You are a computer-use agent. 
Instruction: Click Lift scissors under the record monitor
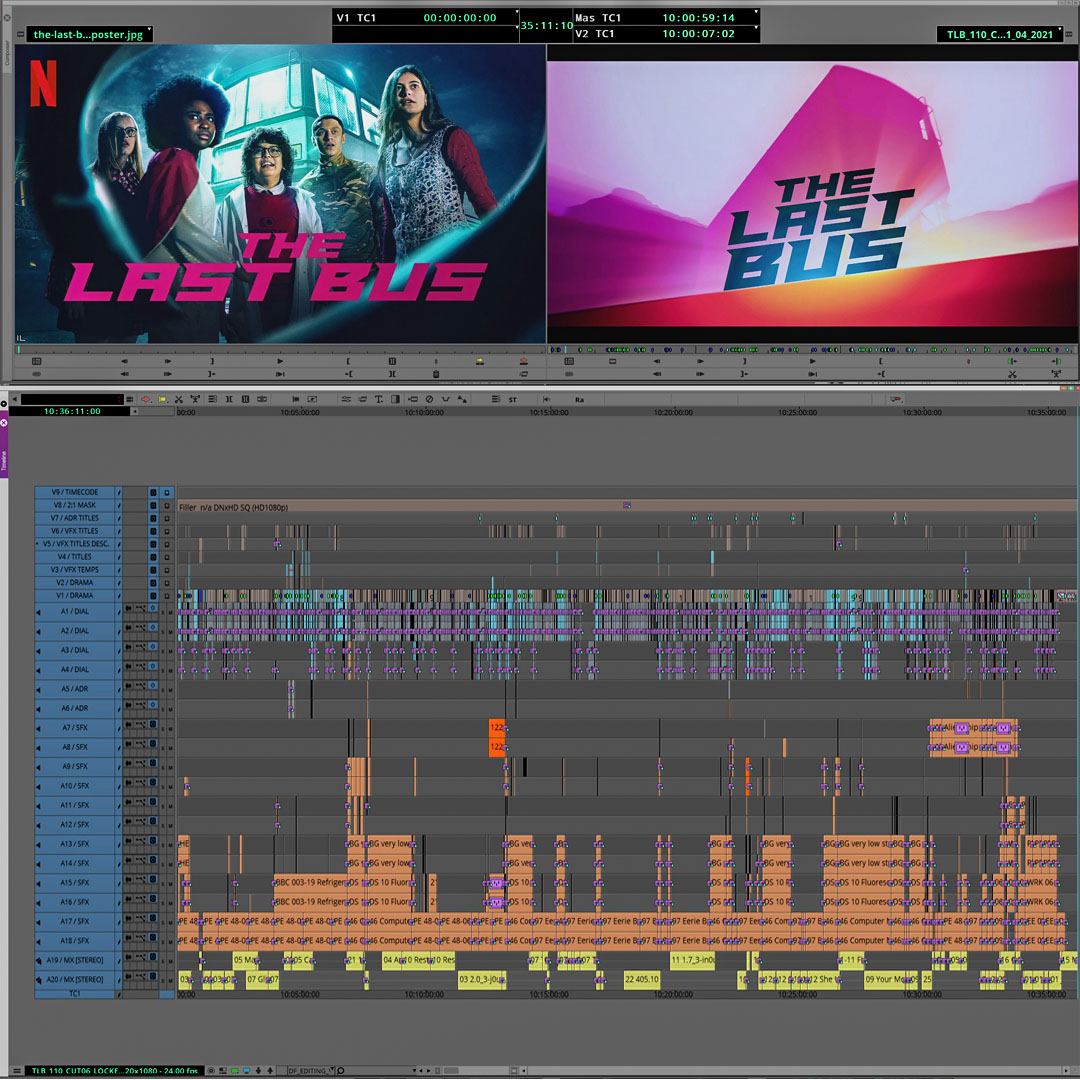pos(1012,374)
